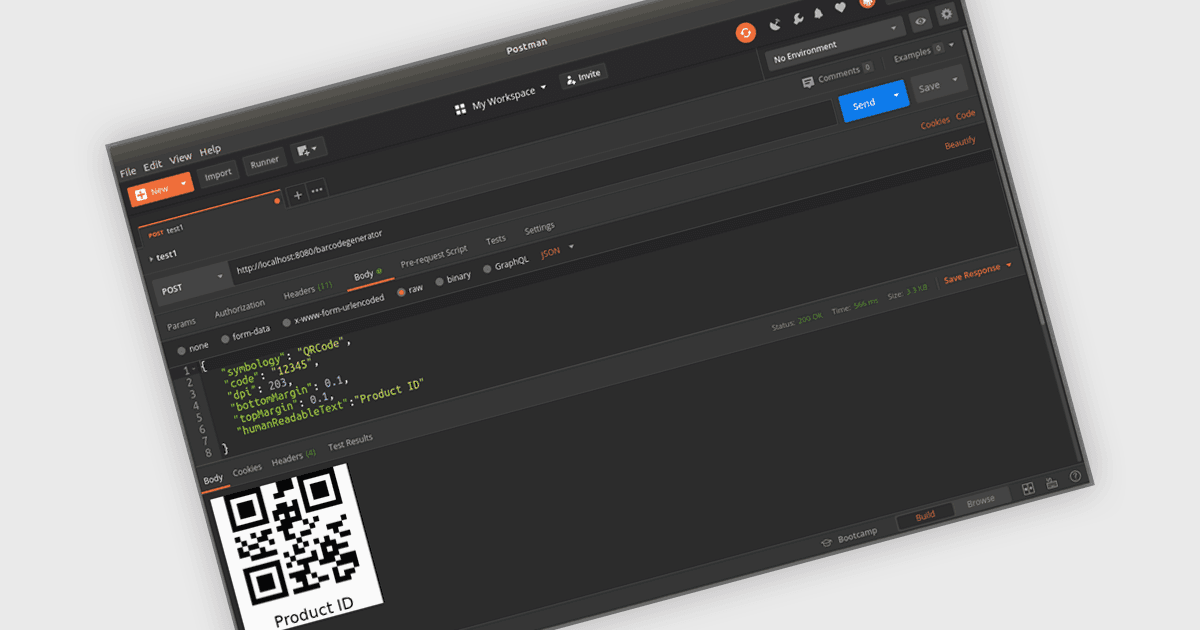The width and height of the screenshot is (1200, 630).
Task: Open the satellite capture requests icon
Action: point(775,24)
